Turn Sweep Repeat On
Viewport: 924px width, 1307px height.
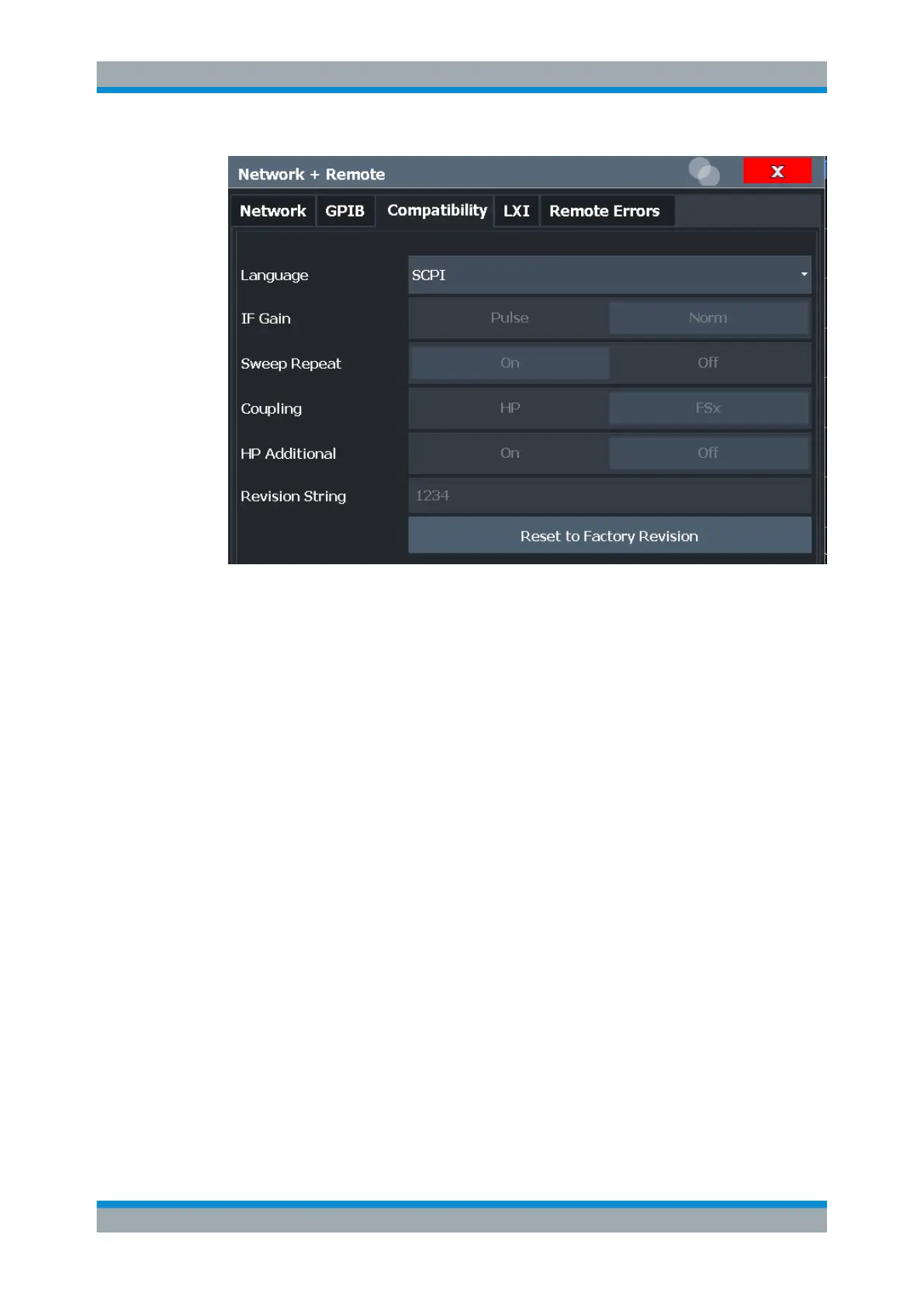(510, 363)
